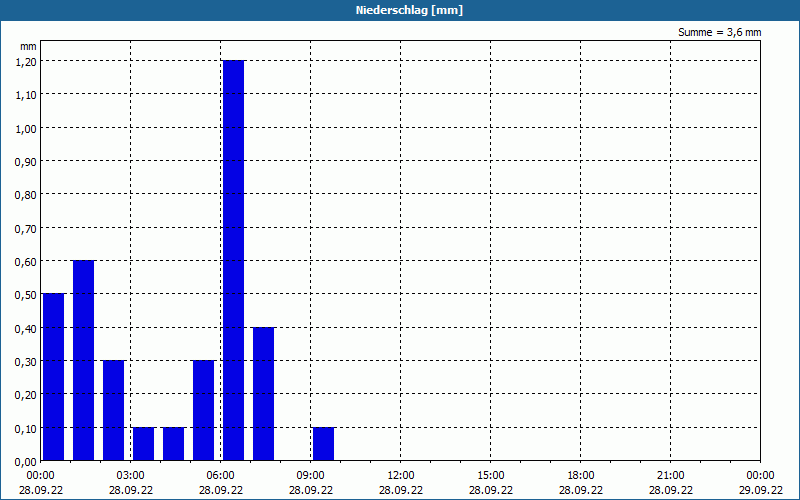The width and height of the screenshot is (800, 500).
Task: Click the '29.09.22' date label
Action: point(761,490)
